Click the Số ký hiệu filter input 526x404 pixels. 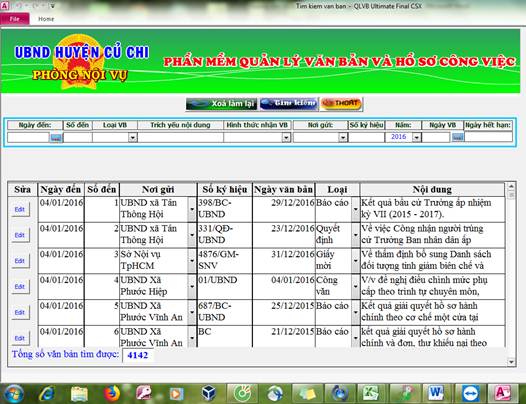[366, 138]
